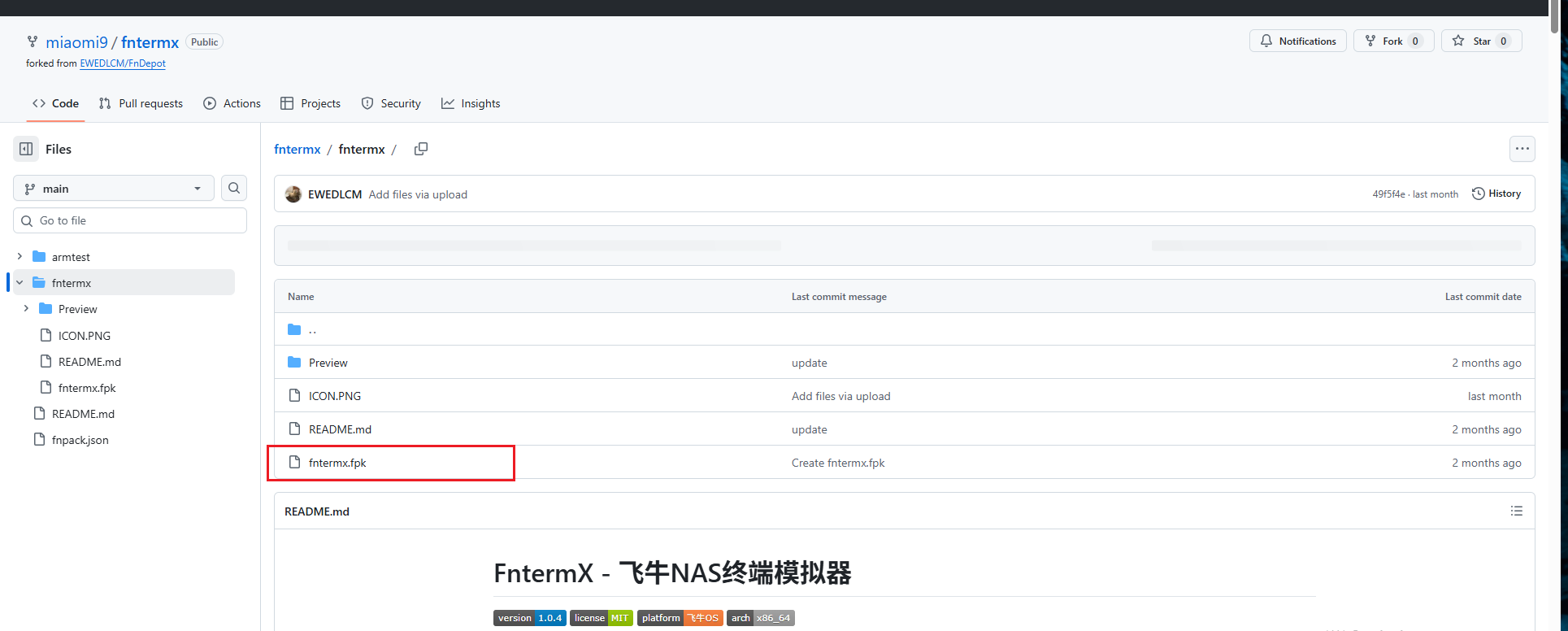
Task: Open README.md in the file list
Action: pyautogui.click(x=340, y=429)
